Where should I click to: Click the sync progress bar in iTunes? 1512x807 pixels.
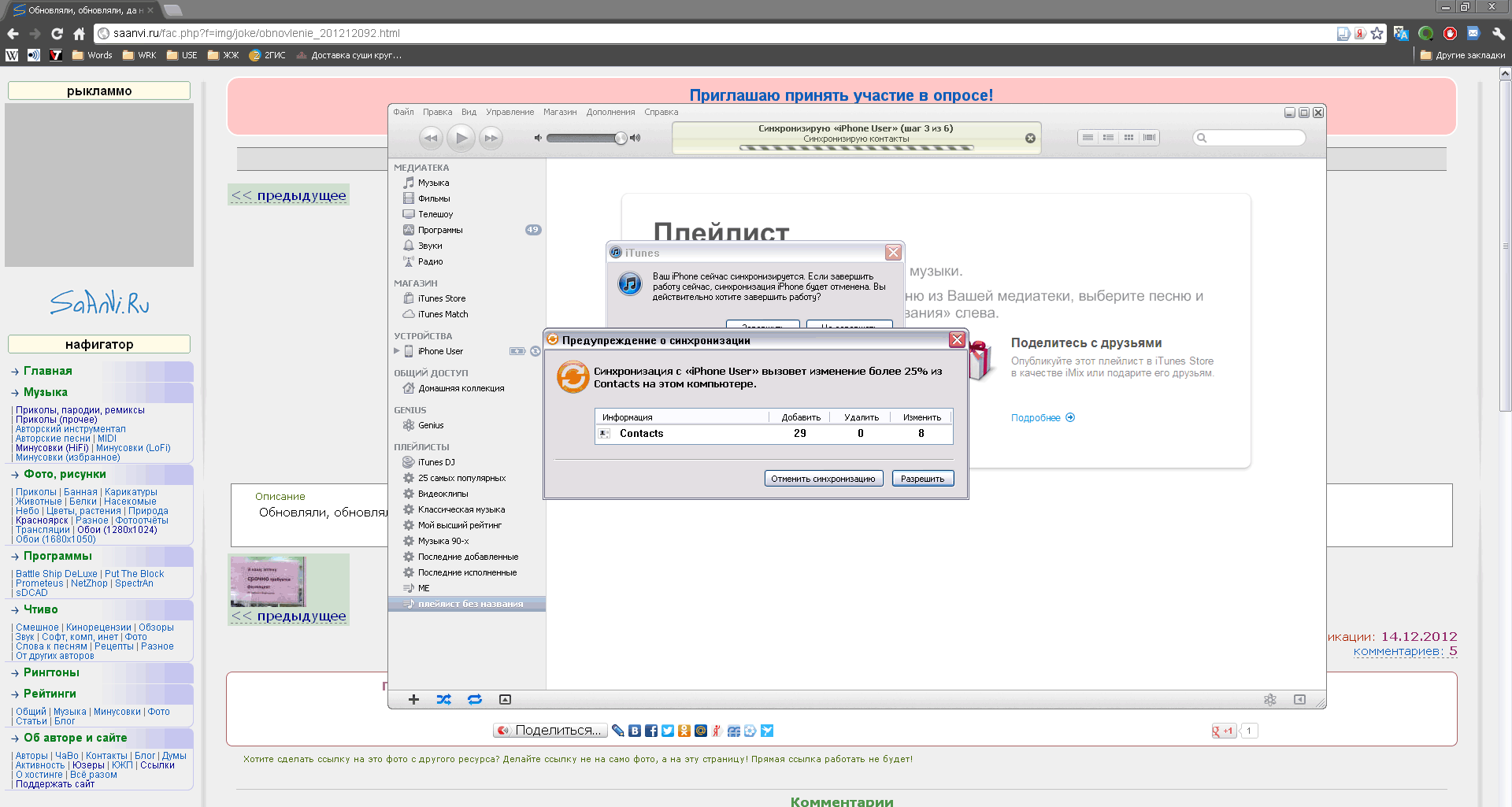point(856,147)
